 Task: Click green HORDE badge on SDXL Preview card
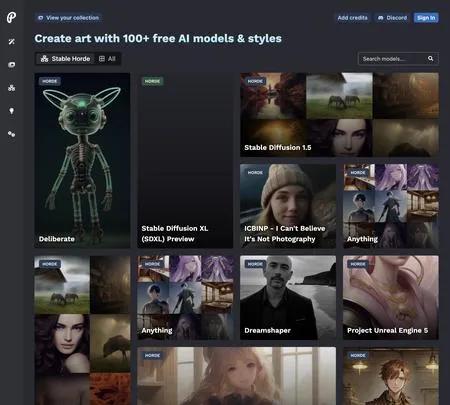(152, 81)
